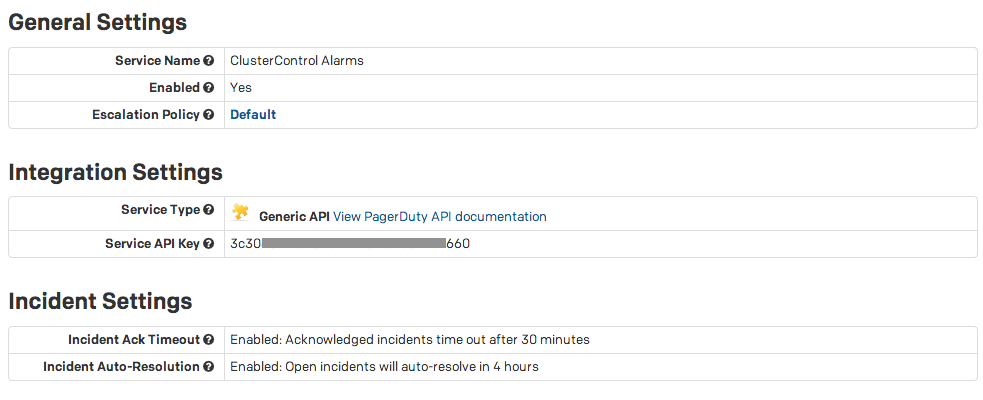Click help icon next to Incident Auto-Resolution
The height and width of the screenshot is (400, 983).
click(x=208, y=367)
